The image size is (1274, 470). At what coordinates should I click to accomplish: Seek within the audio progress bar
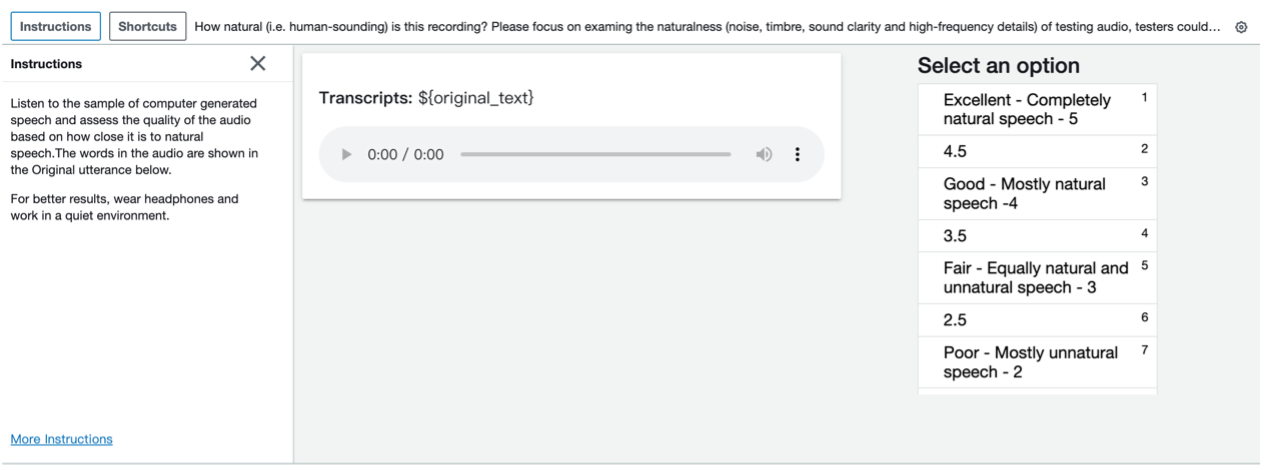point(596,155)
